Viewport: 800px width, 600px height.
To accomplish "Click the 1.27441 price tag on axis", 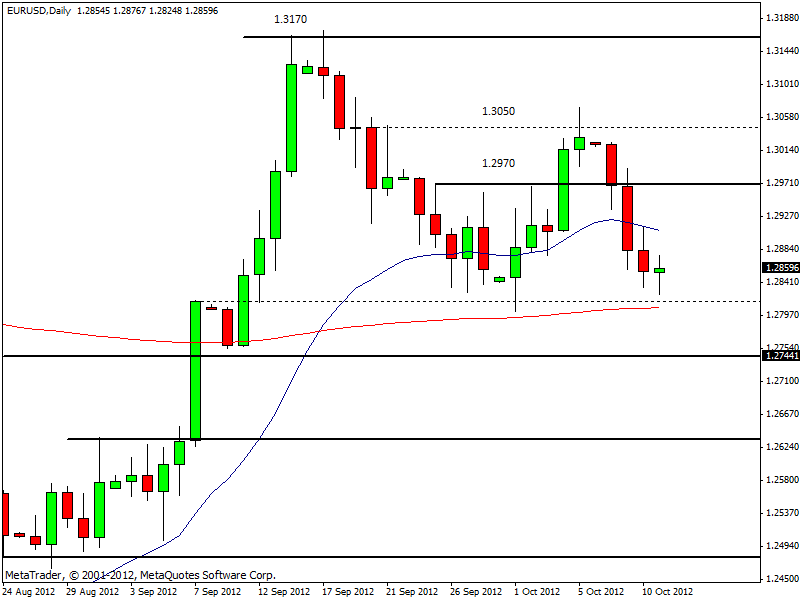I will pos(780,356).
